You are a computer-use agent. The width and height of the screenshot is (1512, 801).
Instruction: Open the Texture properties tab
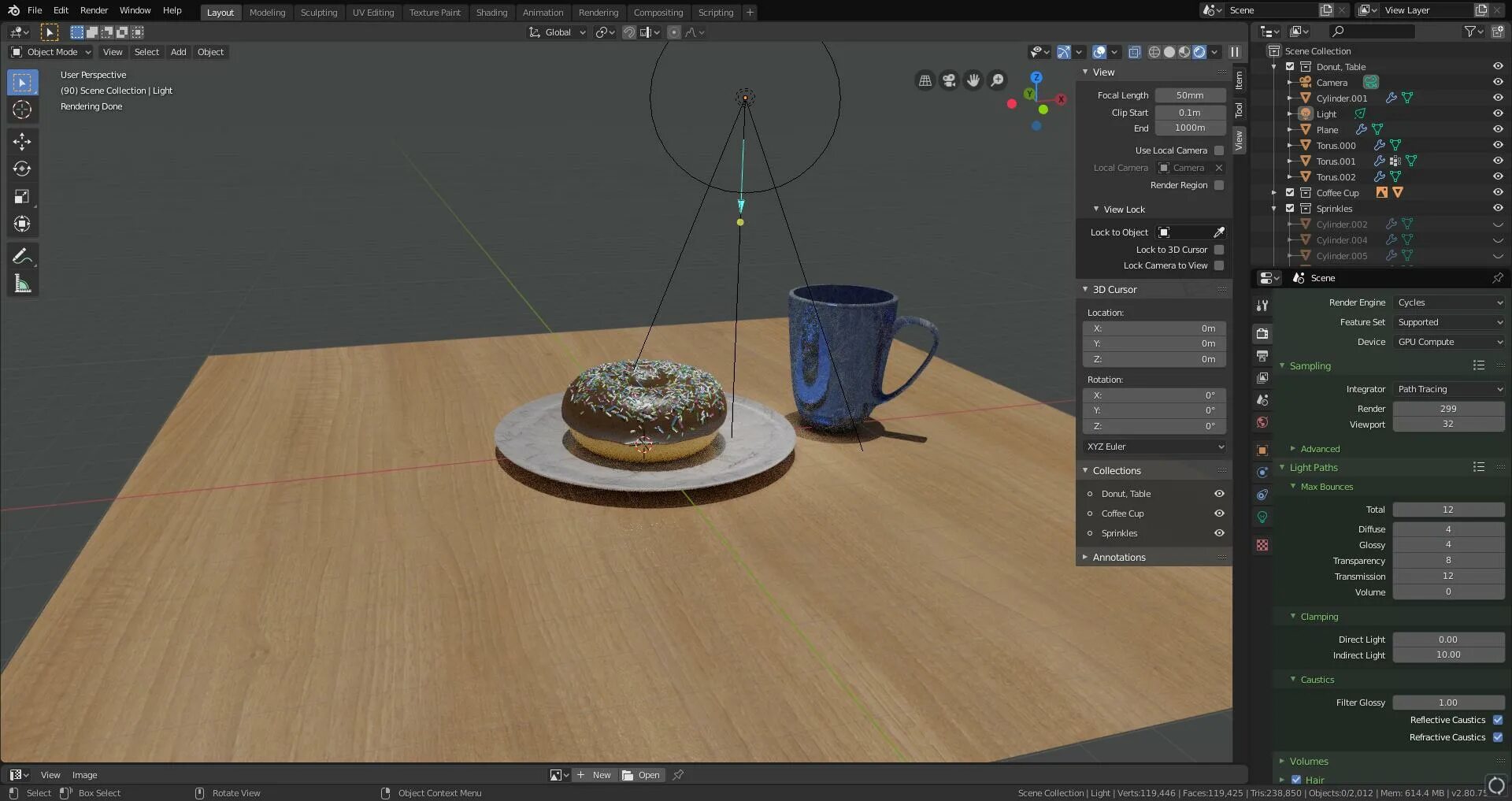pyautogui.click(x=1262, y=545)
